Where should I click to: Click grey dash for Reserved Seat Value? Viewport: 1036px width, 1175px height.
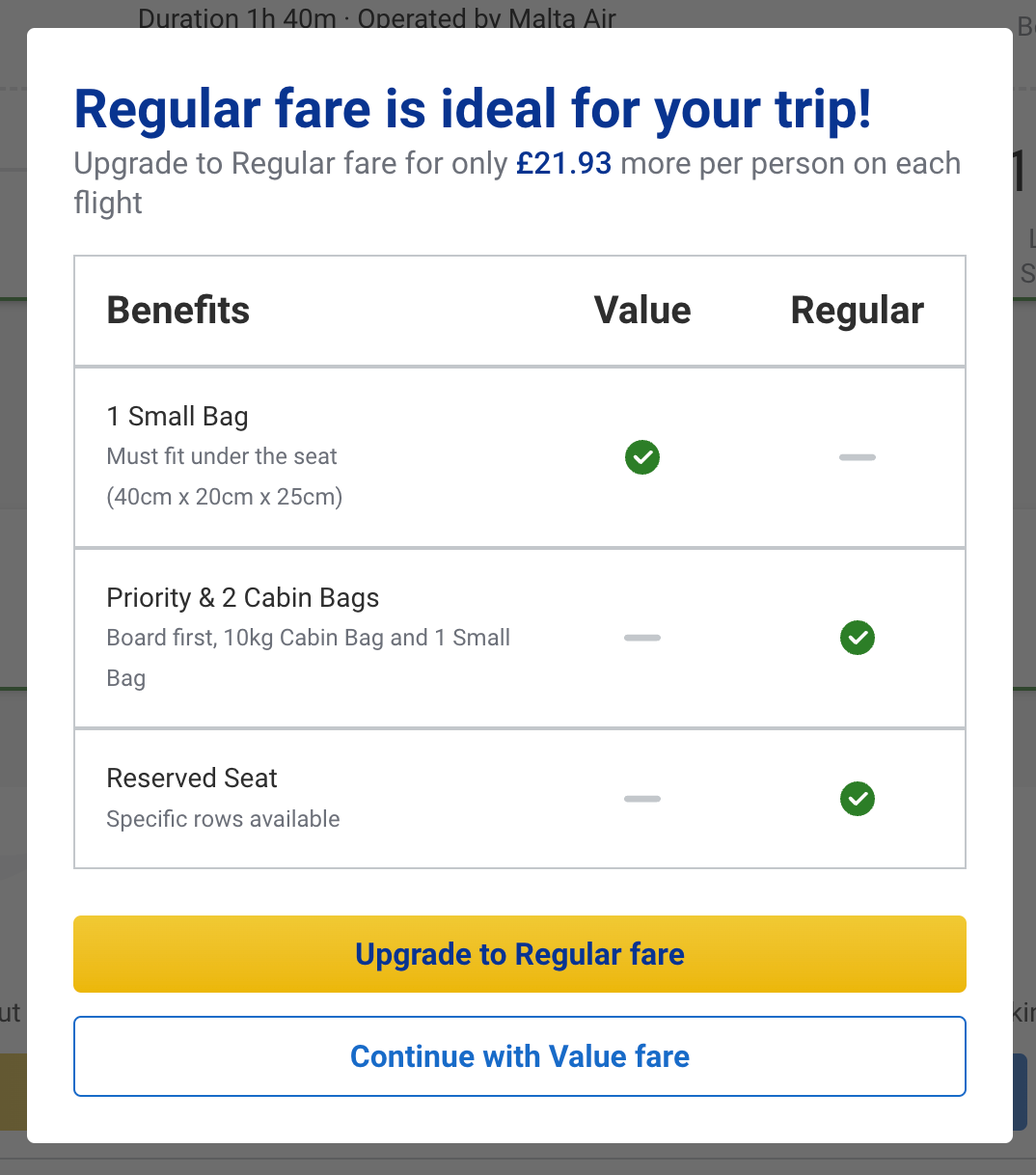click(x=642, y=799)
